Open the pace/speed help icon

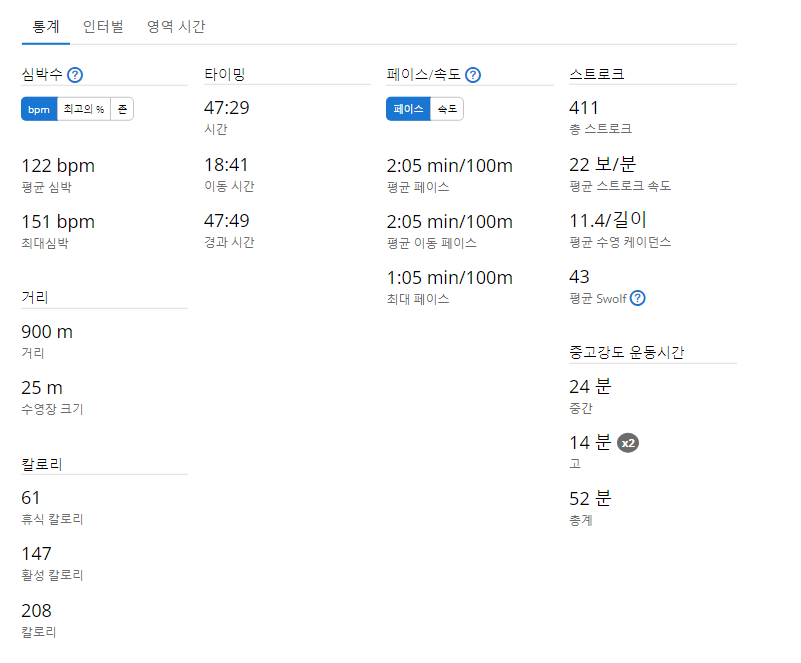coord(473,75)
